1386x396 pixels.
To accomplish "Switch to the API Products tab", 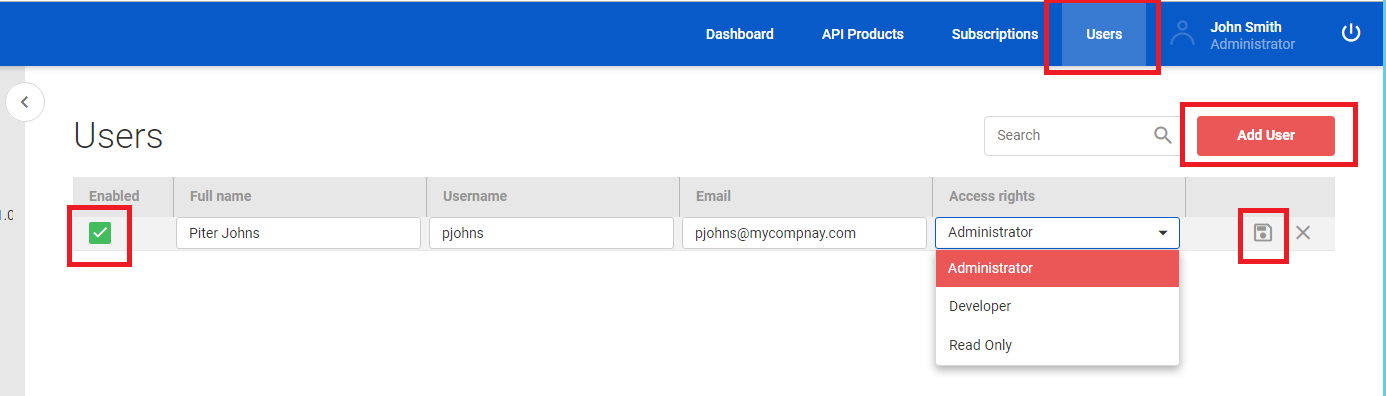I will 863,34.
